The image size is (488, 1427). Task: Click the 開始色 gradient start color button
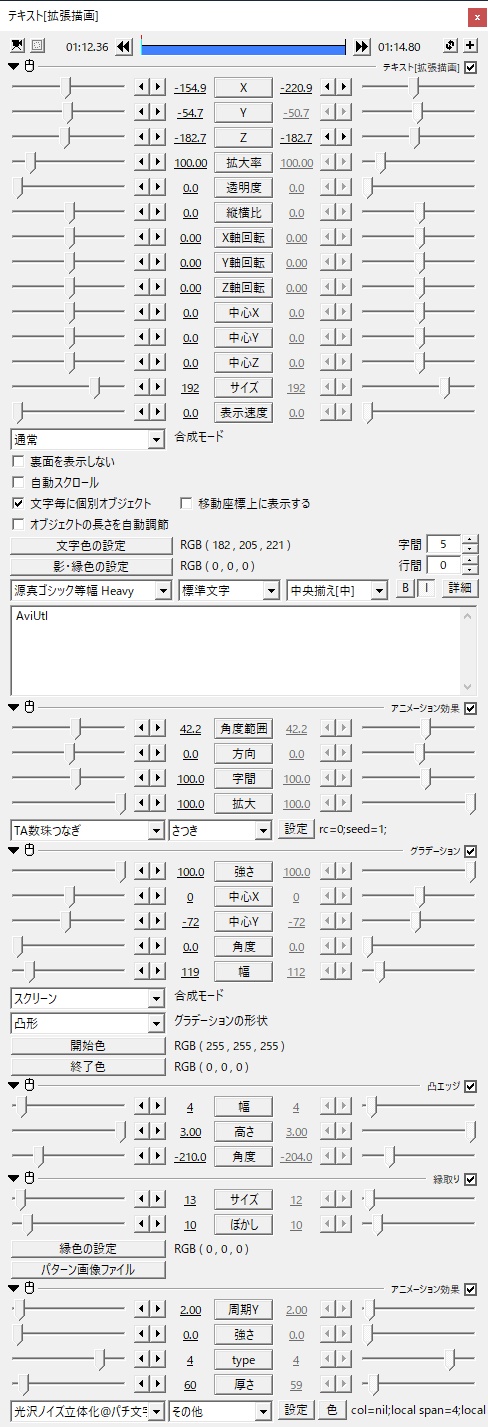pyautogui.click(x=87, y=1045)
